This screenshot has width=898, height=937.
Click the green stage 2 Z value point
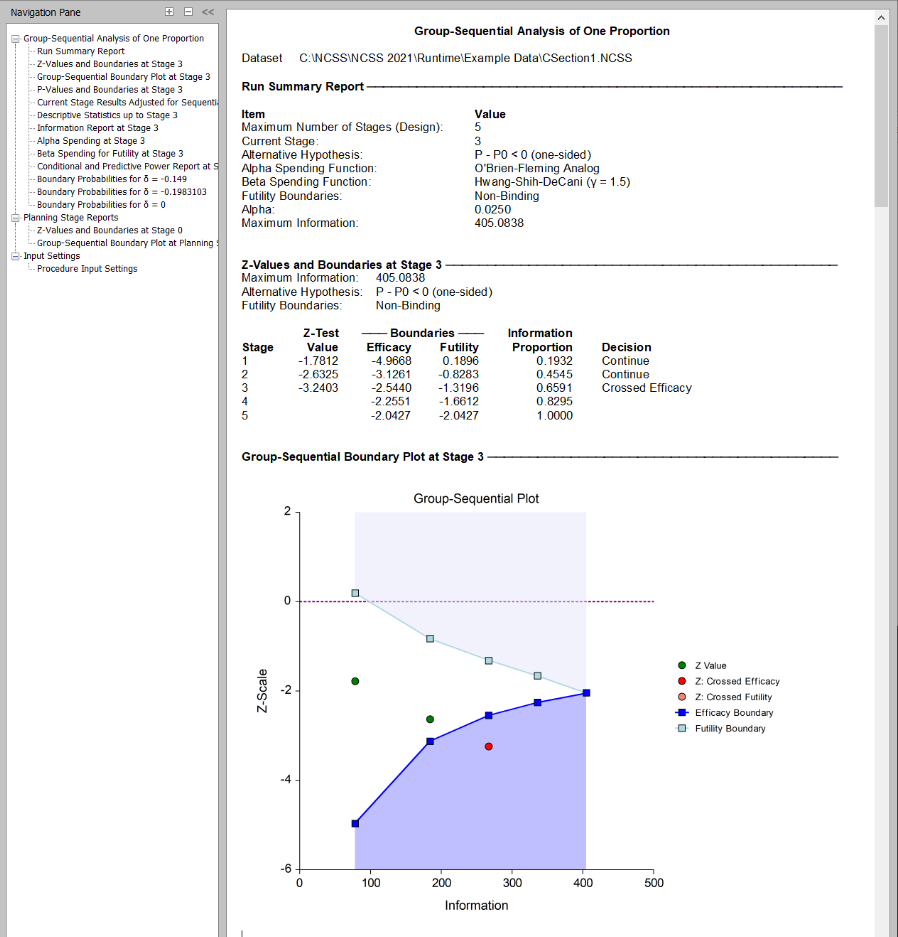(x=430, y=719)
